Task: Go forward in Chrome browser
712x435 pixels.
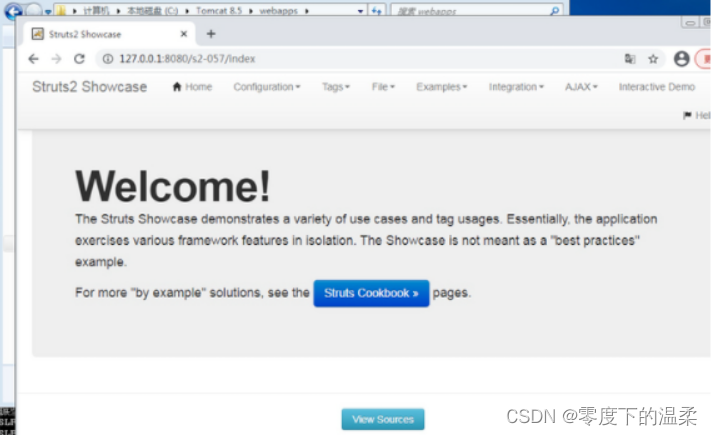Action: coord(56,59)
